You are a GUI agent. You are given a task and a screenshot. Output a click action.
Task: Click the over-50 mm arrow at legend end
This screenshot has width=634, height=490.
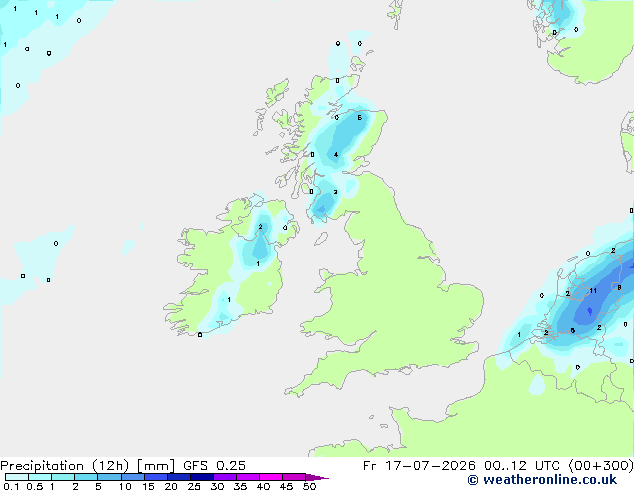click(317, 477)
